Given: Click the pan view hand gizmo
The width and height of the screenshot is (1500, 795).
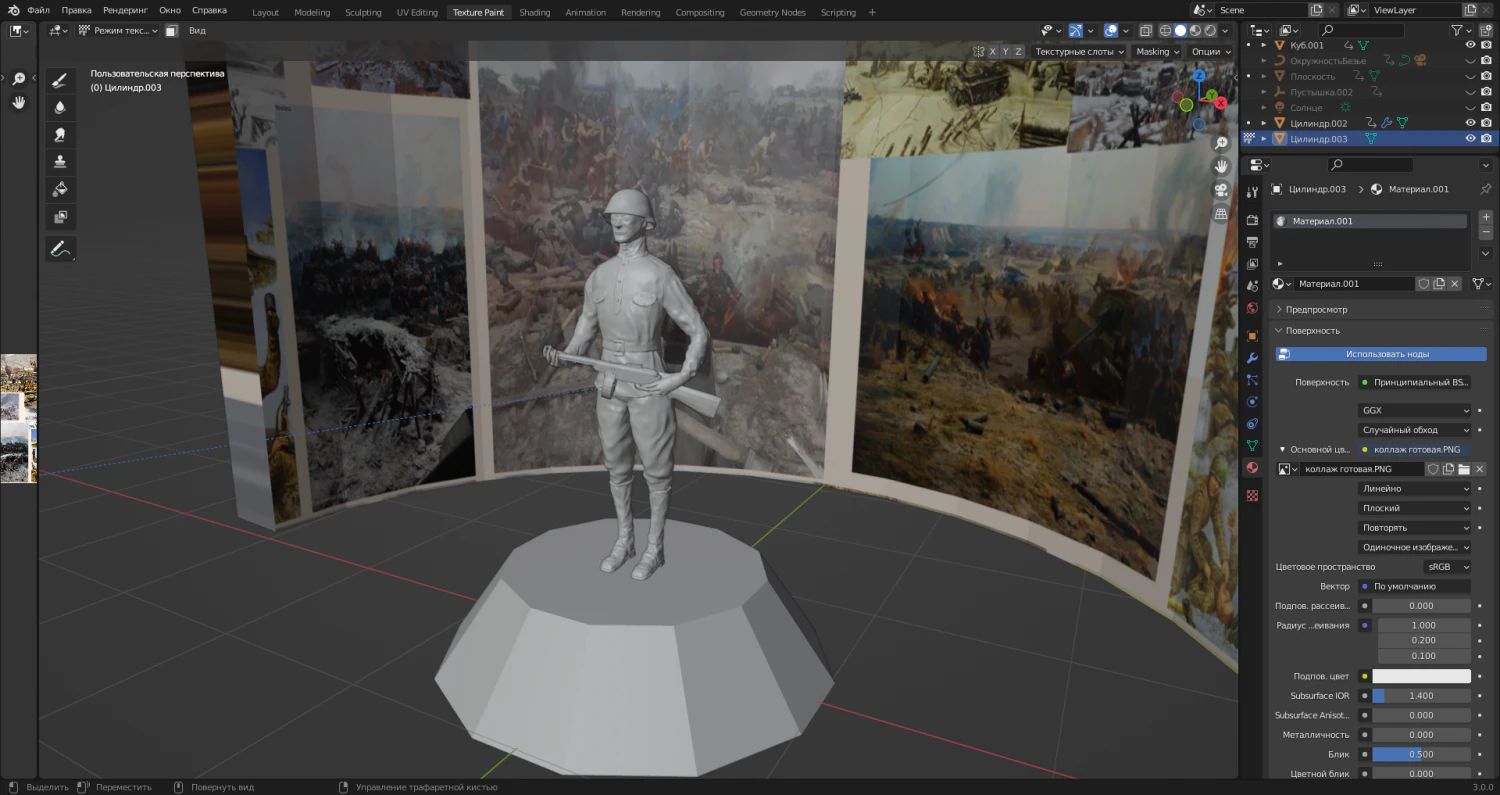Looking at the screenshot, I should click(x=1221, y=167).
